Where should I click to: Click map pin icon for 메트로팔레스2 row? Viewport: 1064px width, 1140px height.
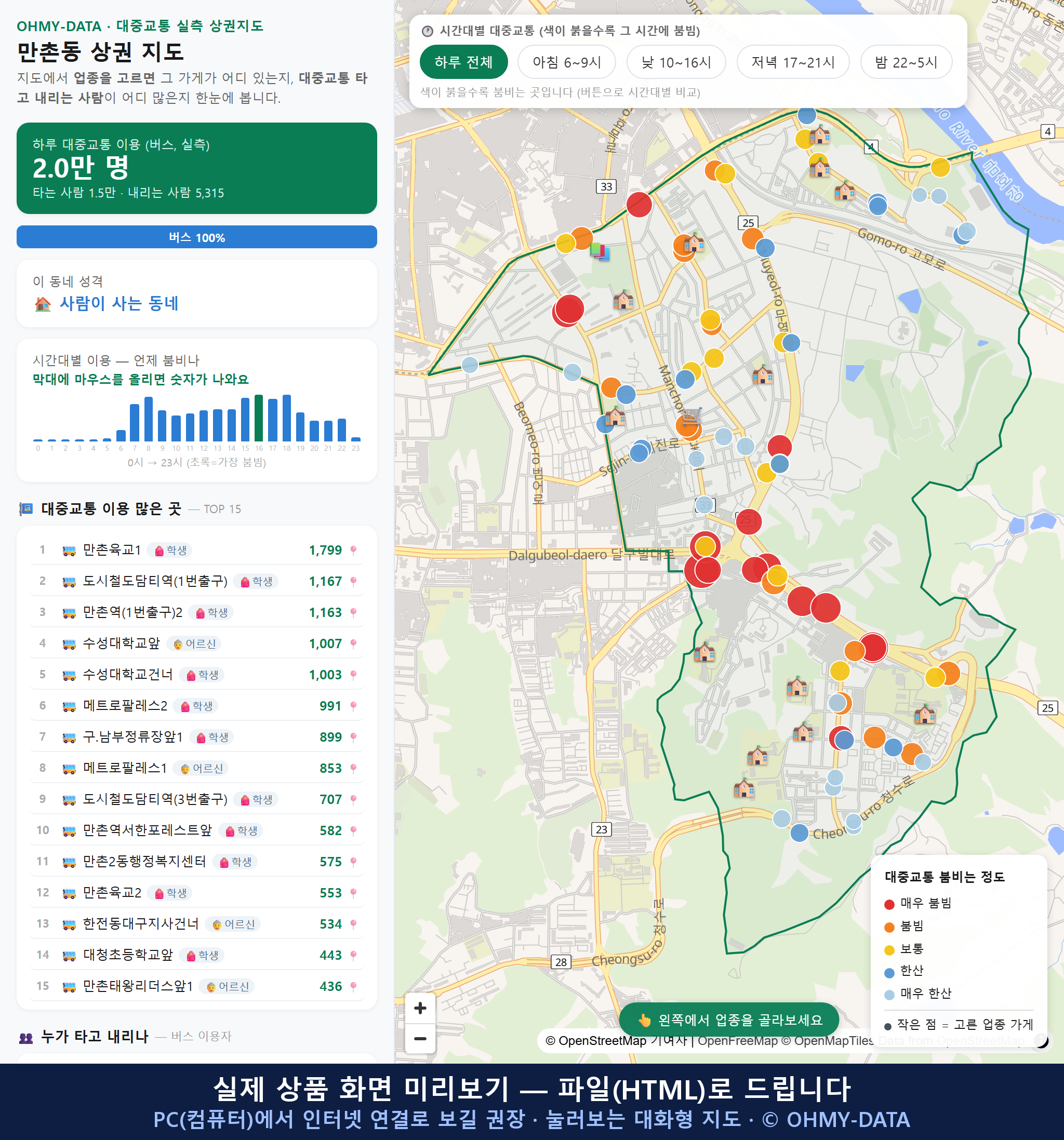coord(353,706)
